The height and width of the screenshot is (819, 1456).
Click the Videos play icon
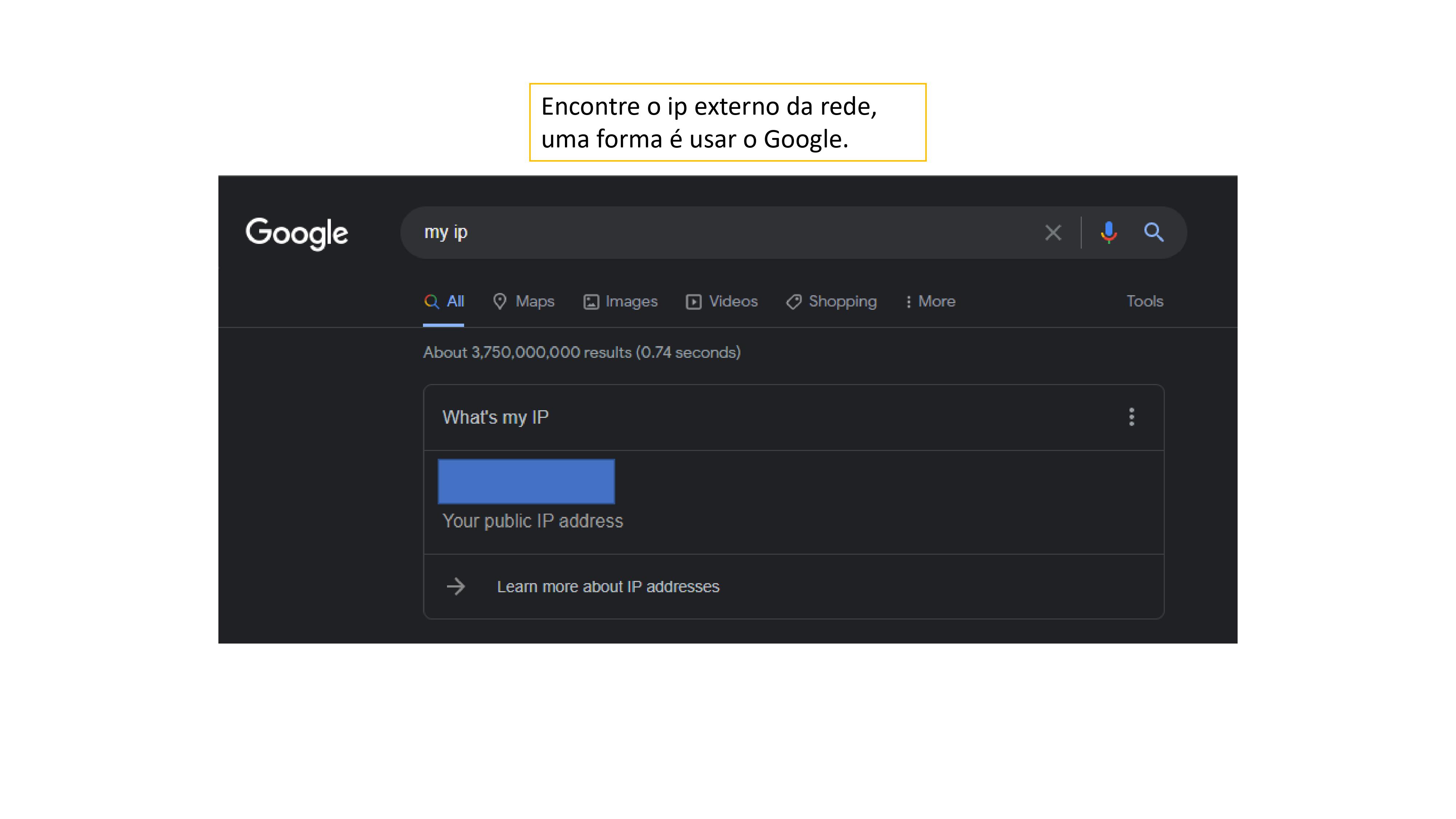[x=693, y=302]
